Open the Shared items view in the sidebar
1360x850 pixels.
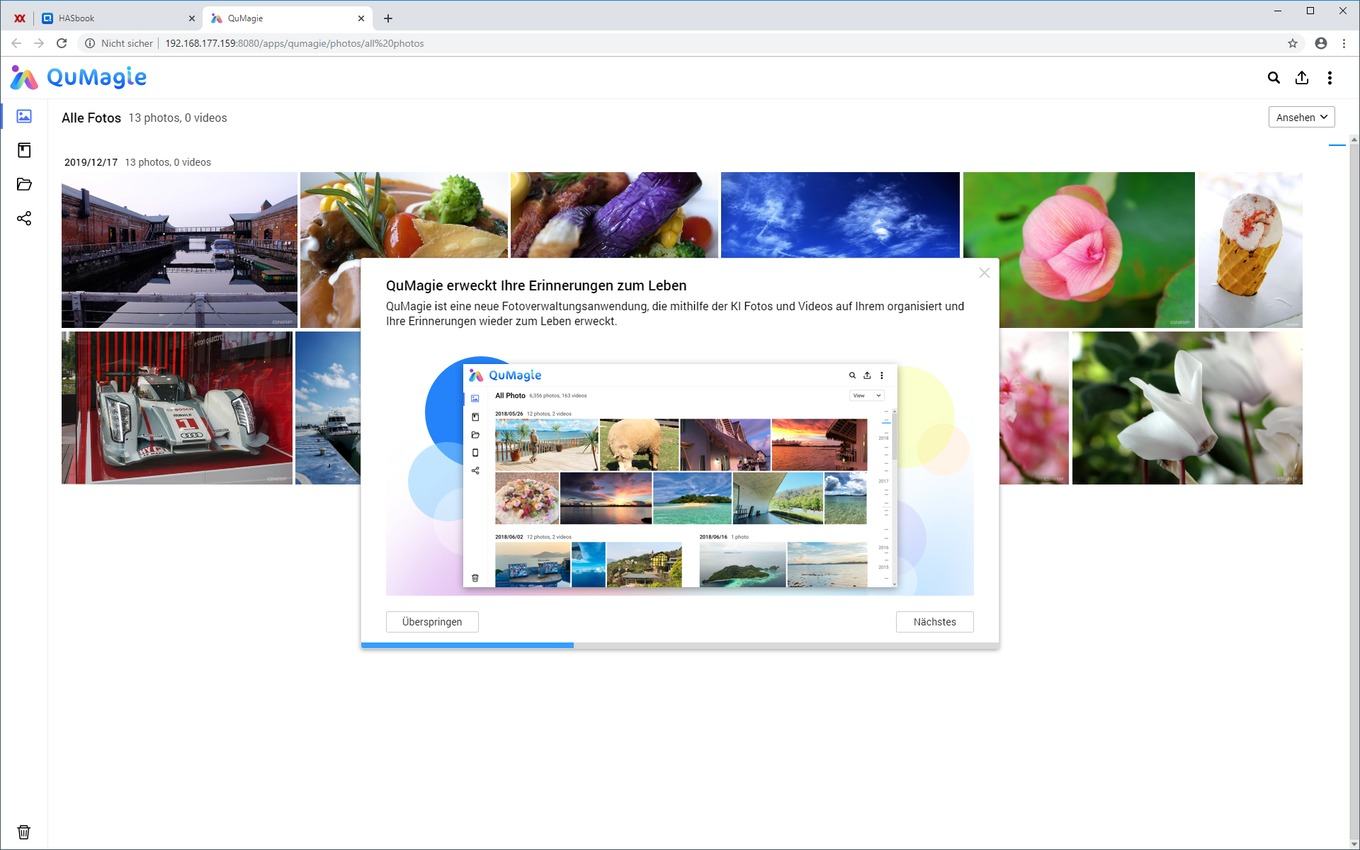click(24, 218)
